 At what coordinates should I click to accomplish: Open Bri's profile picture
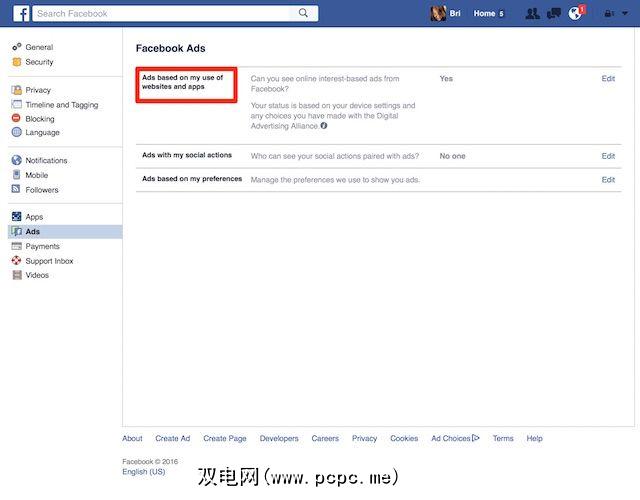pyautogui.click(x=438, y=13)
